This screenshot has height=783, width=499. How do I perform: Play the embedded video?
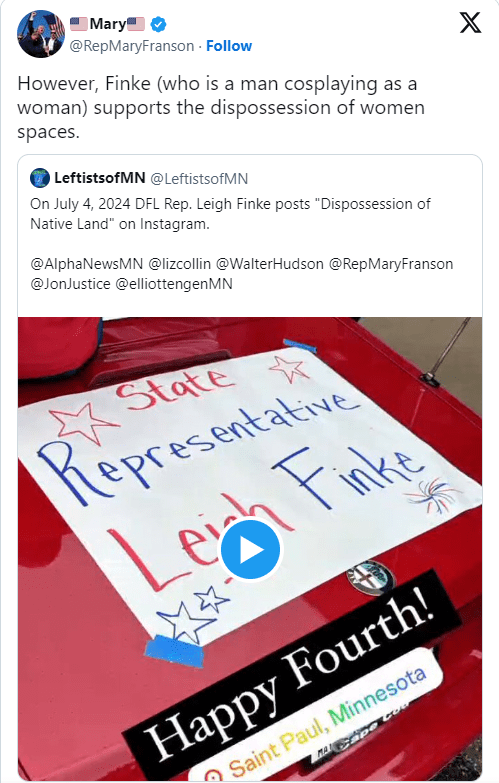tap(250, 549)
